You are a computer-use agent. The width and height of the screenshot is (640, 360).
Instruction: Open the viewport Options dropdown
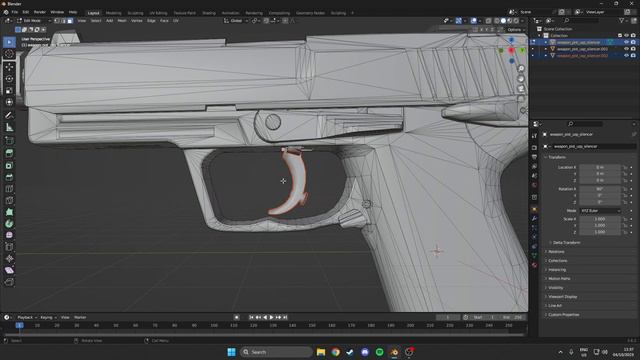point(515,30)
